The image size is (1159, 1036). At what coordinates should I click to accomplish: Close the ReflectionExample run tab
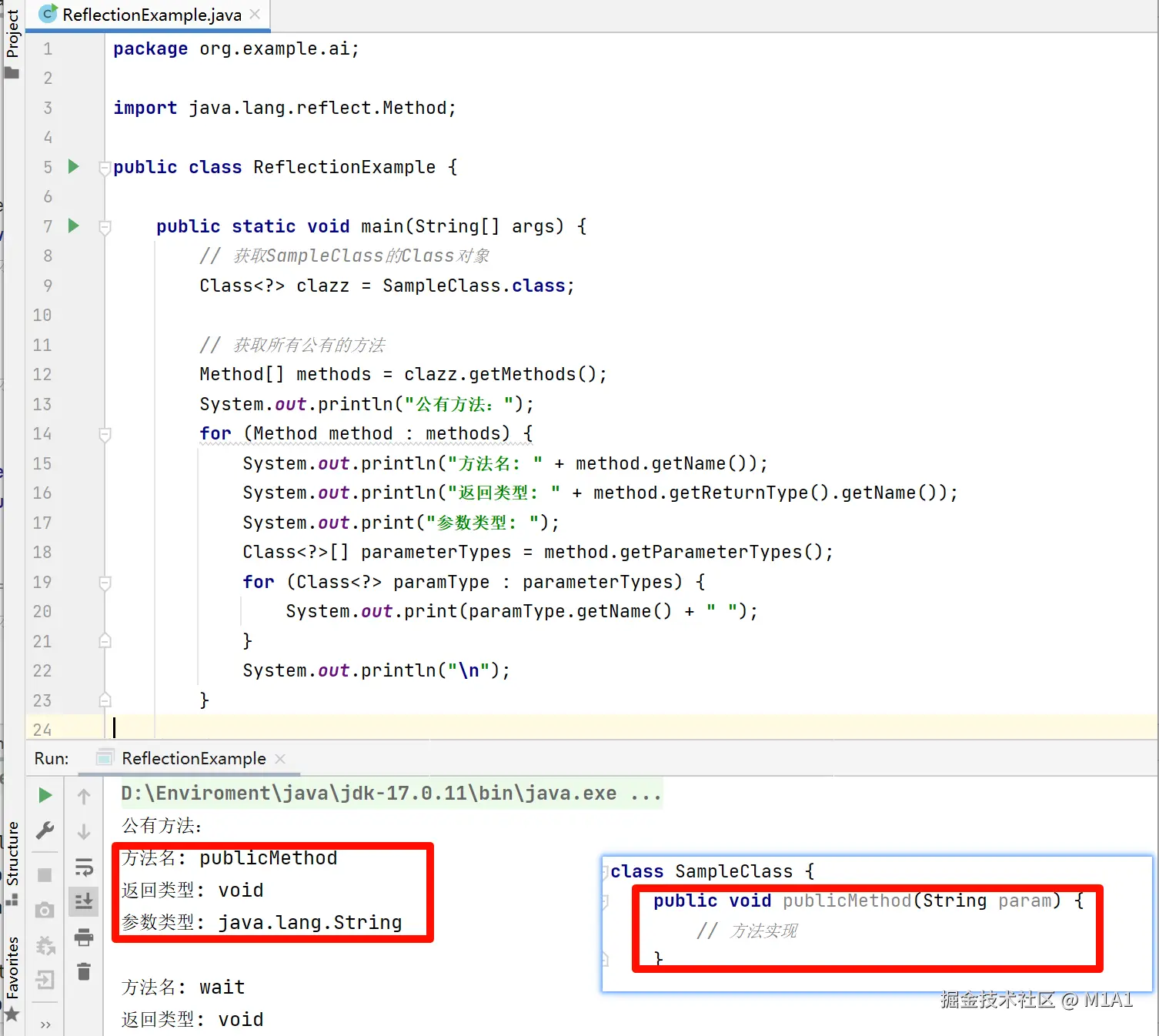pos(280,759)
